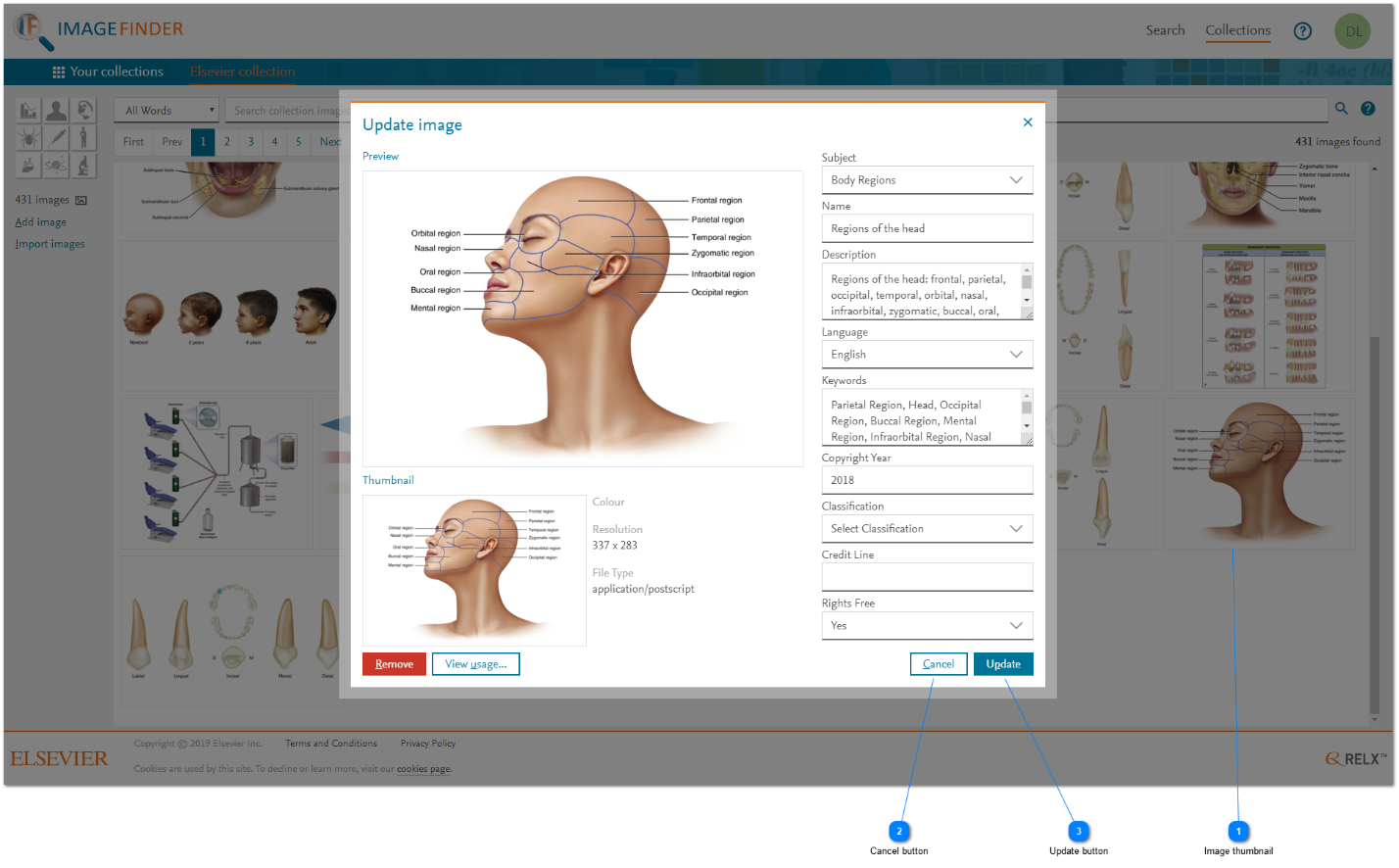1399x868 pixels.
Task: Select page 1 in pagination
Action: click(x=203, y=142)
